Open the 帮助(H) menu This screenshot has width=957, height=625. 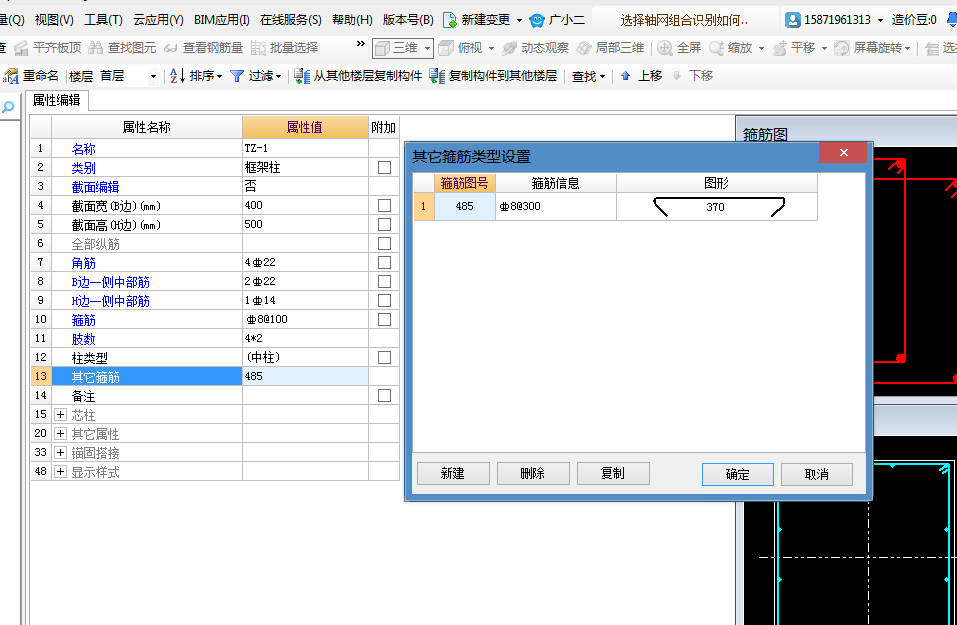click(x=352, y=20)
